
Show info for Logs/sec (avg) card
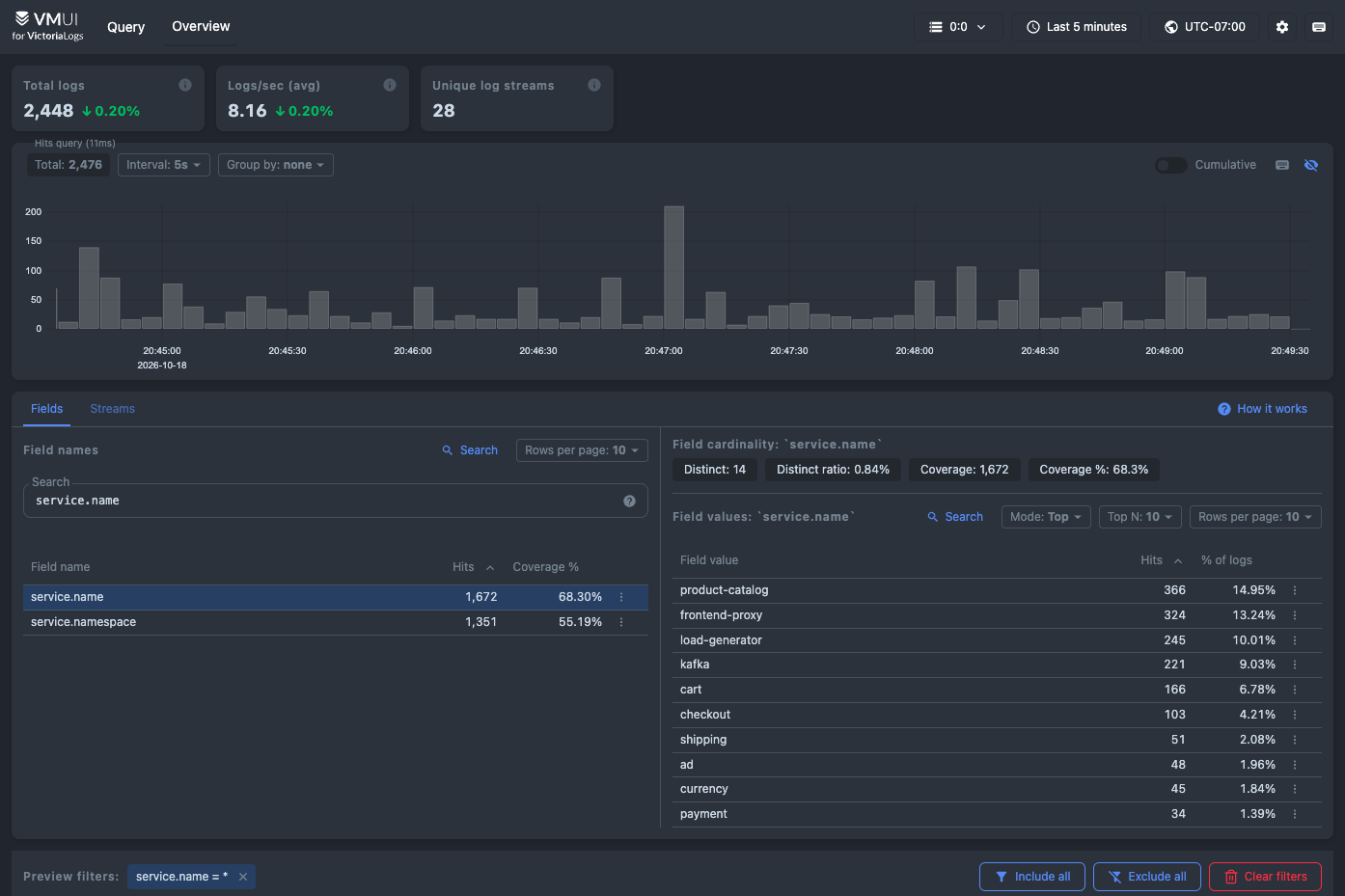[x=390, y=85]
